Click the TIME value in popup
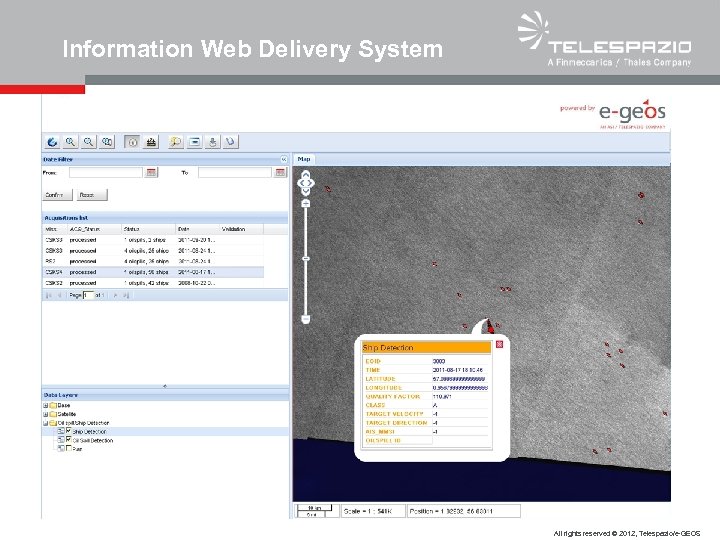 click(457, 370)
